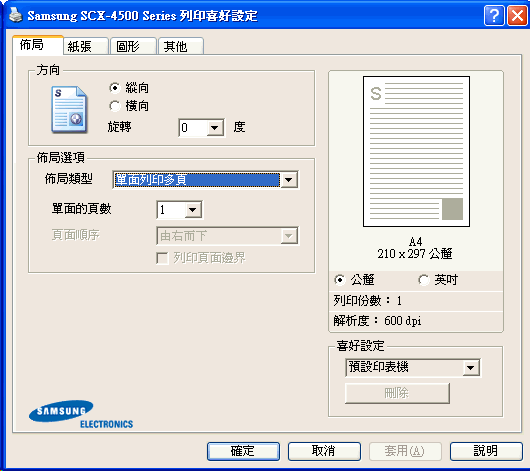The image size is (530, 471).
Task: Close the print preferences dialog
Action: click(517, 16)
